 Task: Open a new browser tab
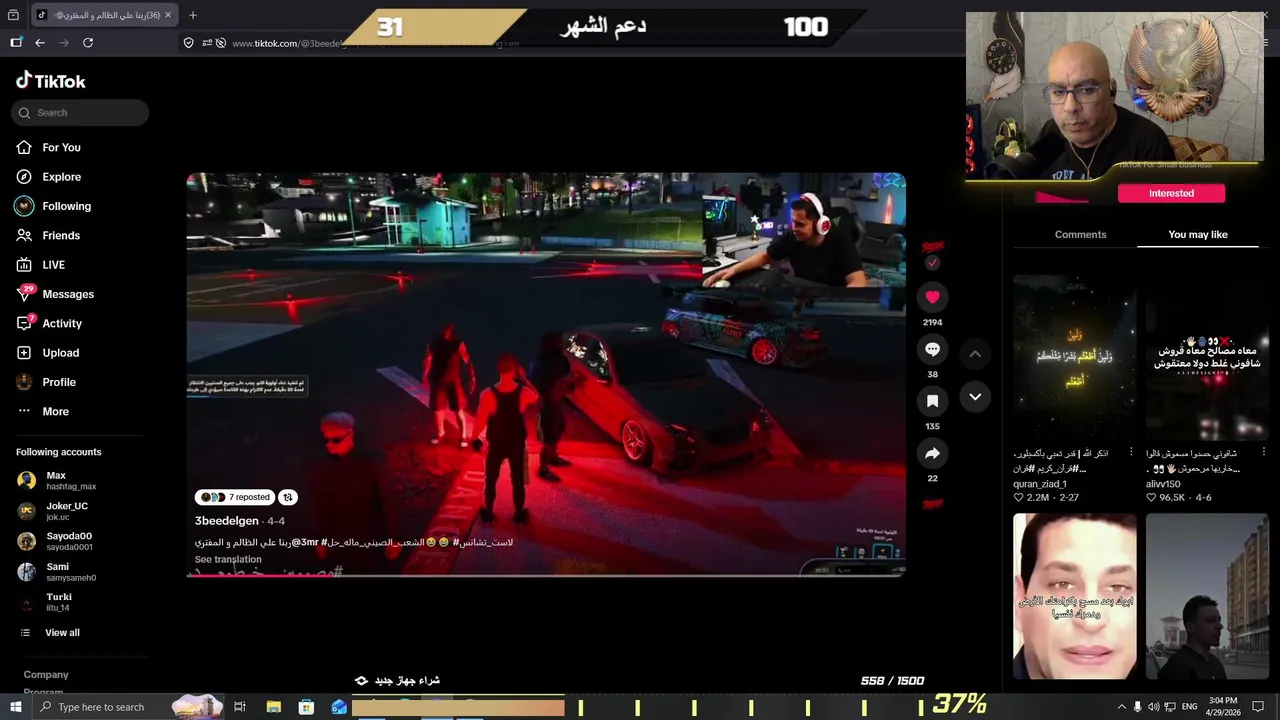(x=193, y=15)
